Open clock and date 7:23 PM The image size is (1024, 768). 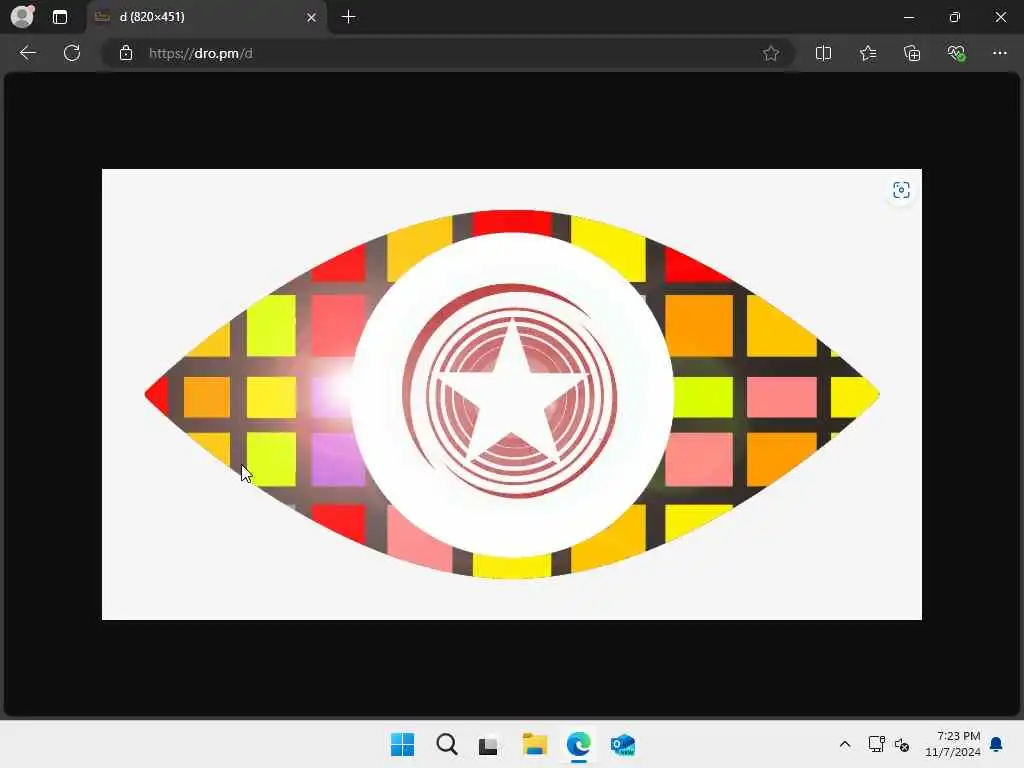[953, 744]
